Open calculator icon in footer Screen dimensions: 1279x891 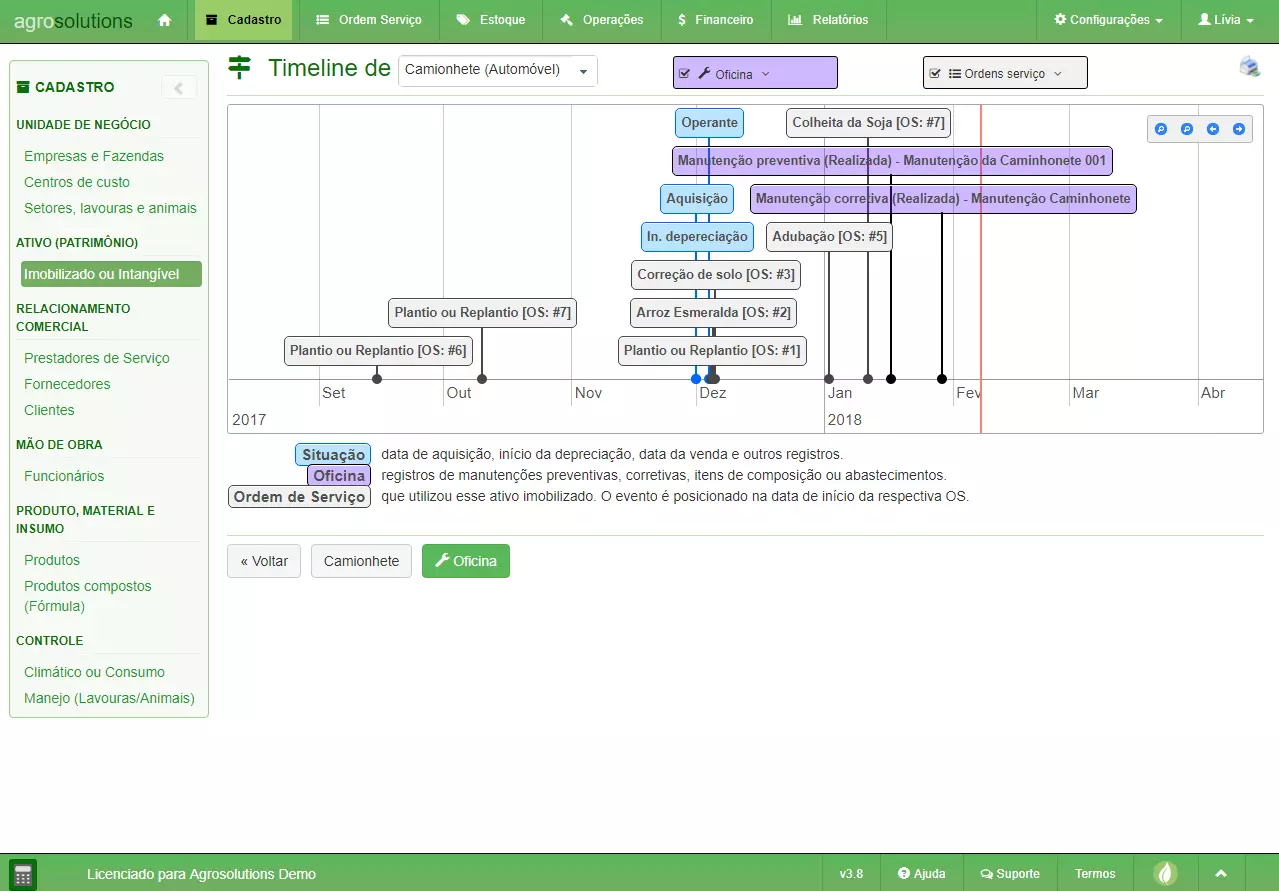[22, 873]
